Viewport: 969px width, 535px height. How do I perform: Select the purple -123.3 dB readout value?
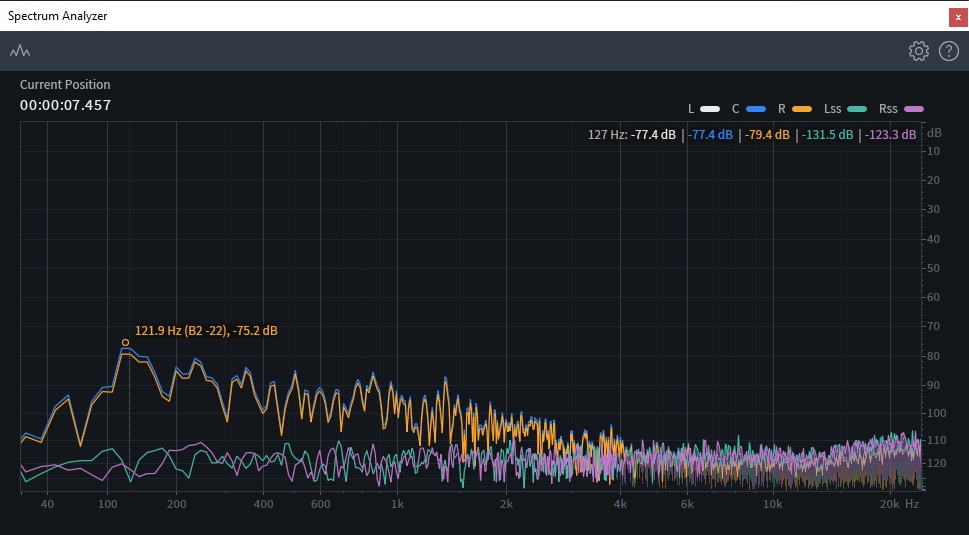[890, 134]
